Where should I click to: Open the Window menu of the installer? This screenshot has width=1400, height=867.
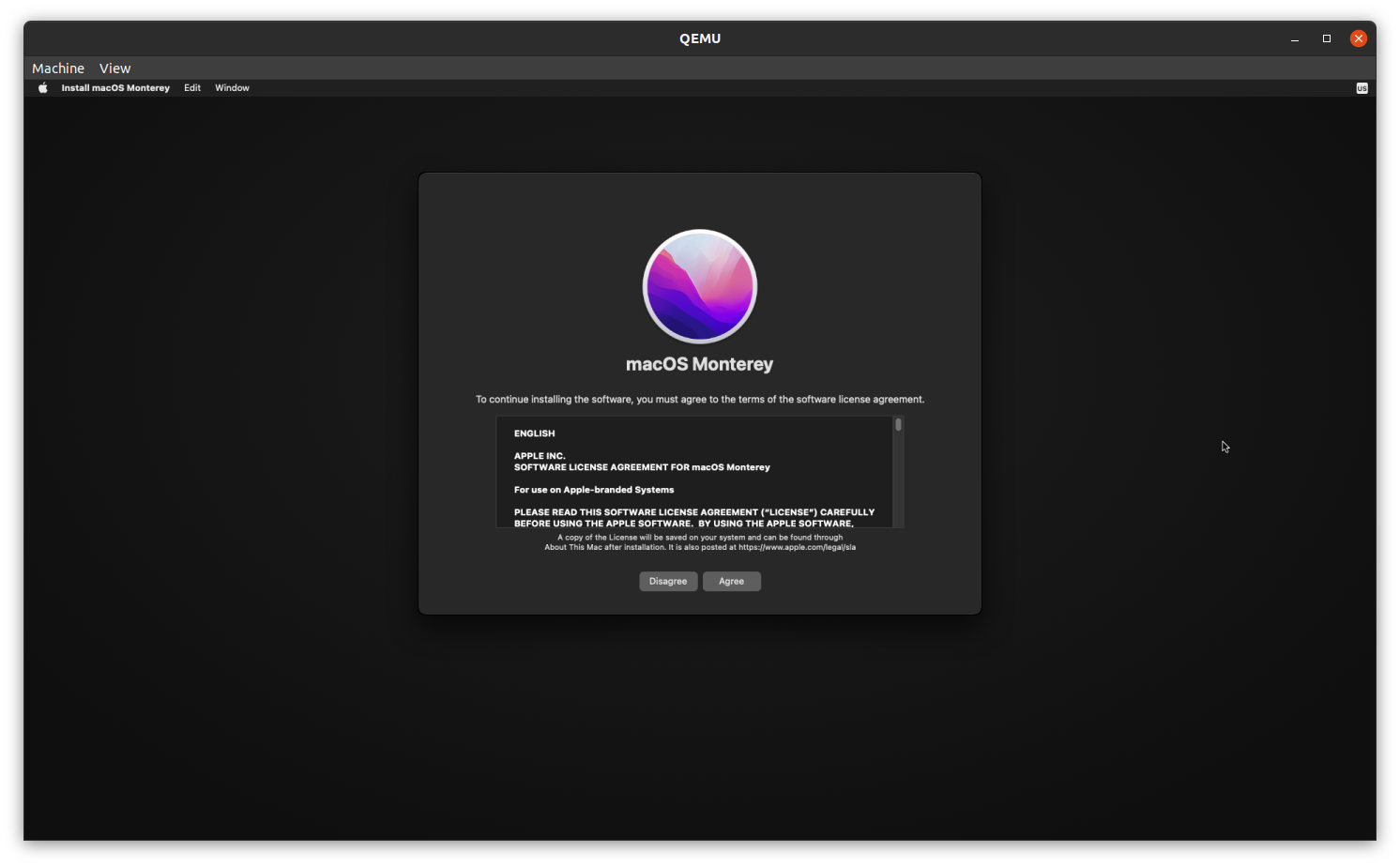pyautogui.click(x=232, y=87)
